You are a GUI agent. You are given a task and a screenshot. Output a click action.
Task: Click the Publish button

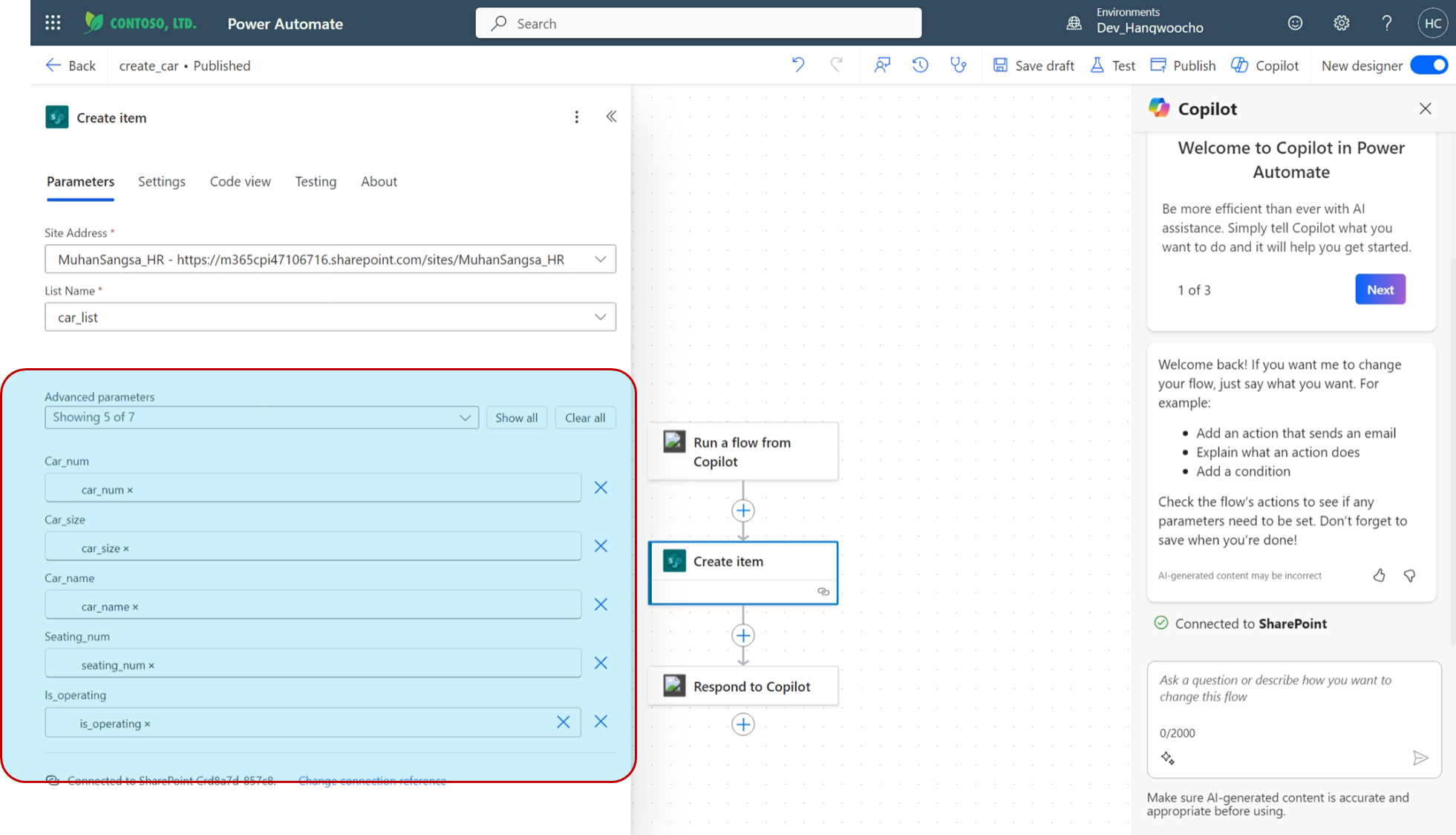(x=1183, y=65)
